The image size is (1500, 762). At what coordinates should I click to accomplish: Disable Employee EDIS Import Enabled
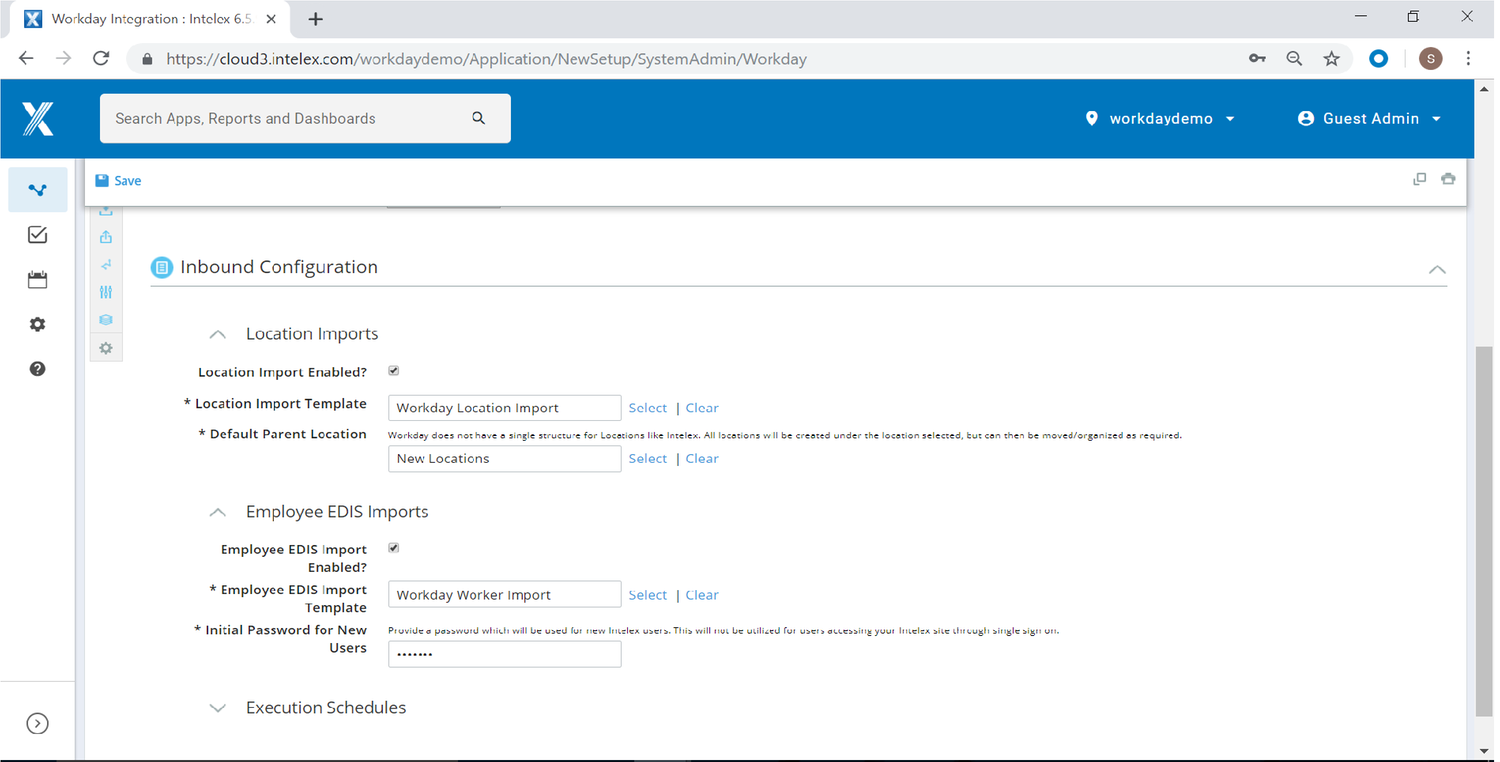[x=393, y=547]
